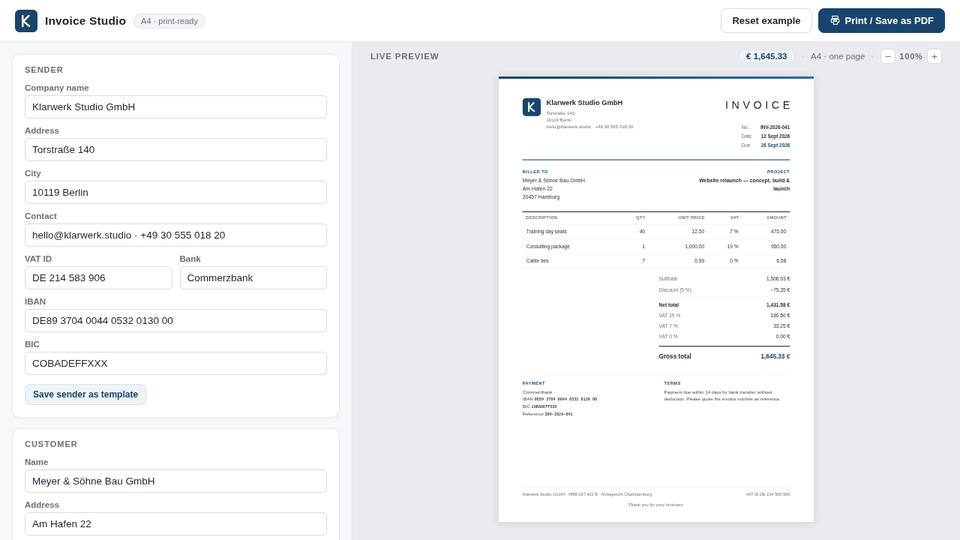This screenshot has width=960, height=540.
Task: Edit the Bank field Commerzbank
Action: pos(253,278)
